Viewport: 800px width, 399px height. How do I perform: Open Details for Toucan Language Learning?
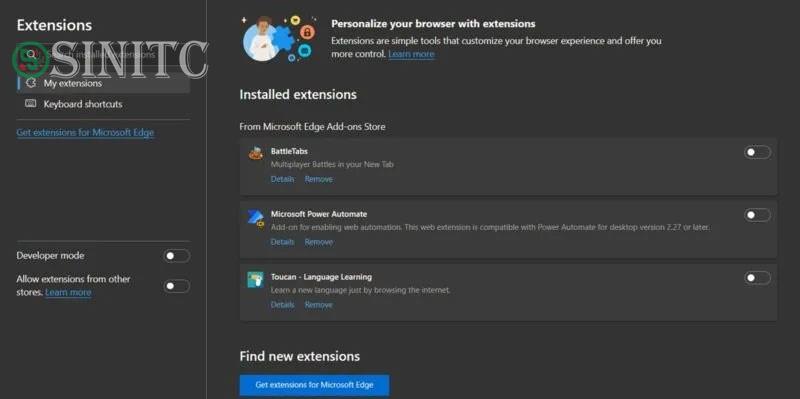click(x=282, y=305)
